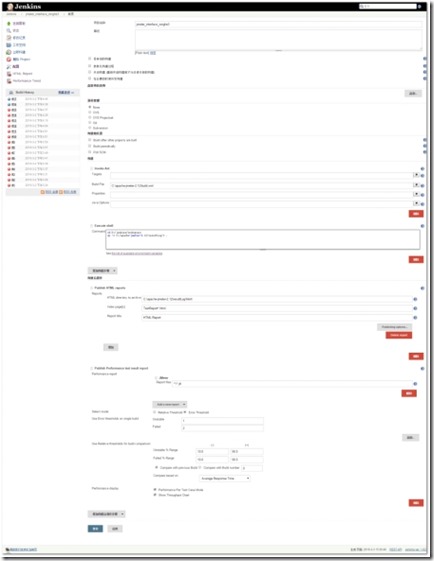Screen dimensions: 434x561
Task: Click the blue Save button
Action: pyautogui.click(x=96, y=528)
